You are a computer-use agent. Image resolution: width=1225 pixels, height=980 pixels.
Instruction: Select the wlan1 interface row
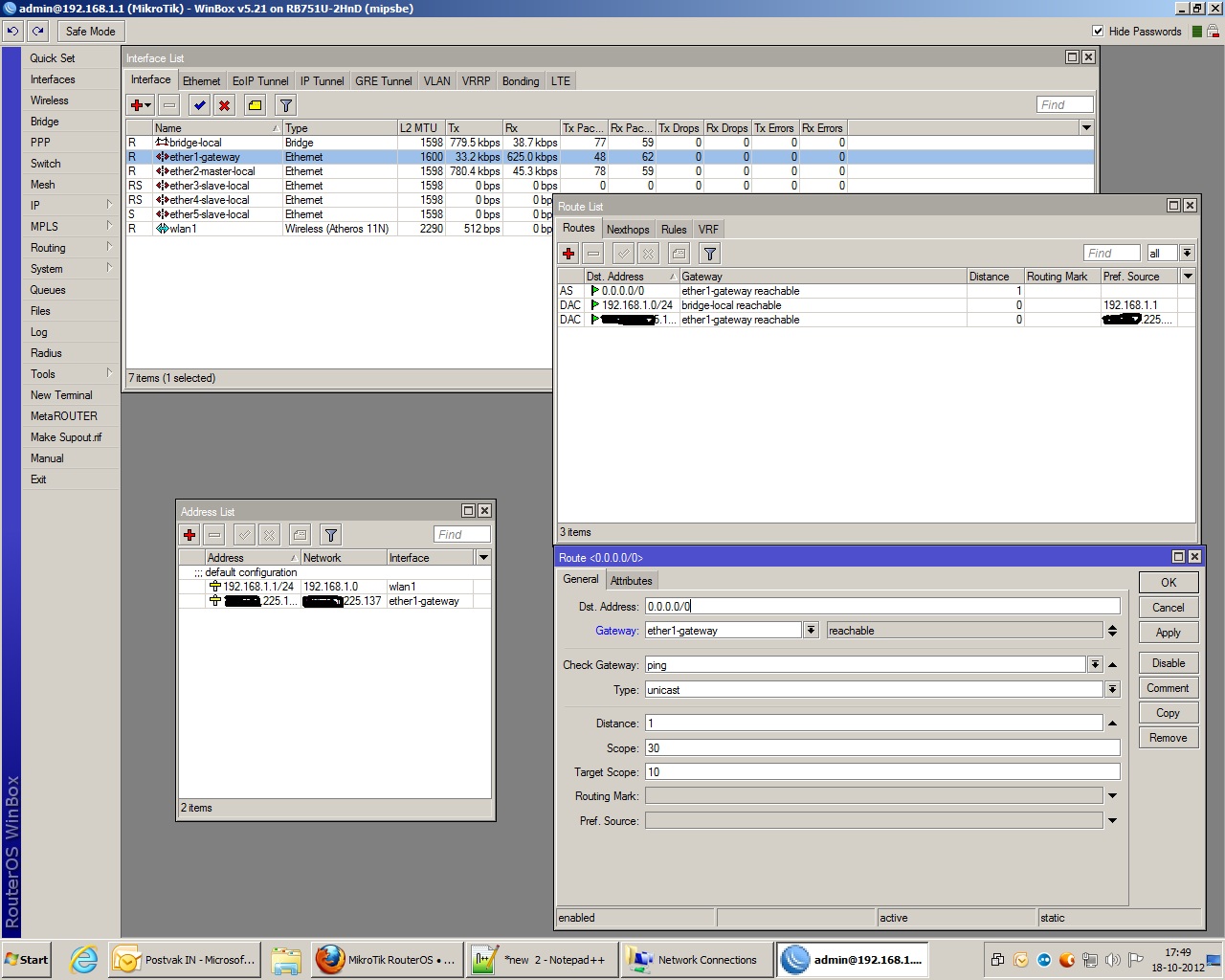point(340,229)
